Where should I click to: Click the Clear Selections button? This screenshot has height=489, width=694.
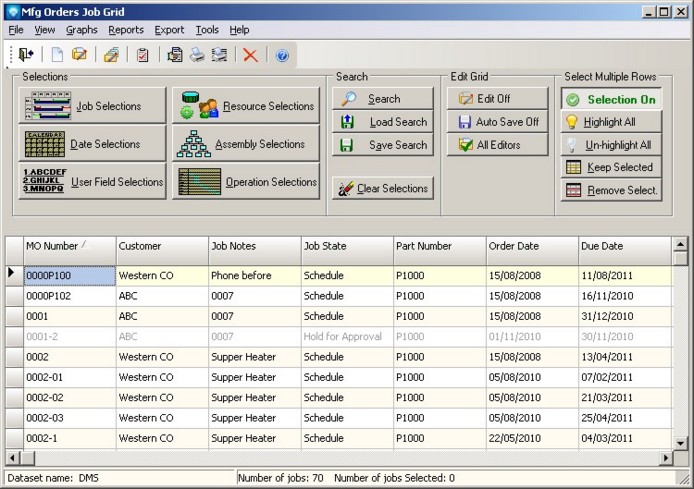(x=382, y=188)
